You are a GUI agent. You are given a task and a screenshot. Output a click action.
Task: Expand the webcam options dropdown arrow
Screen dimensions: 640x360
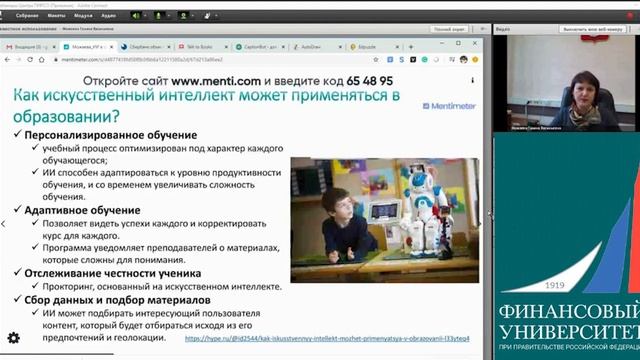[x=193, y=16]
